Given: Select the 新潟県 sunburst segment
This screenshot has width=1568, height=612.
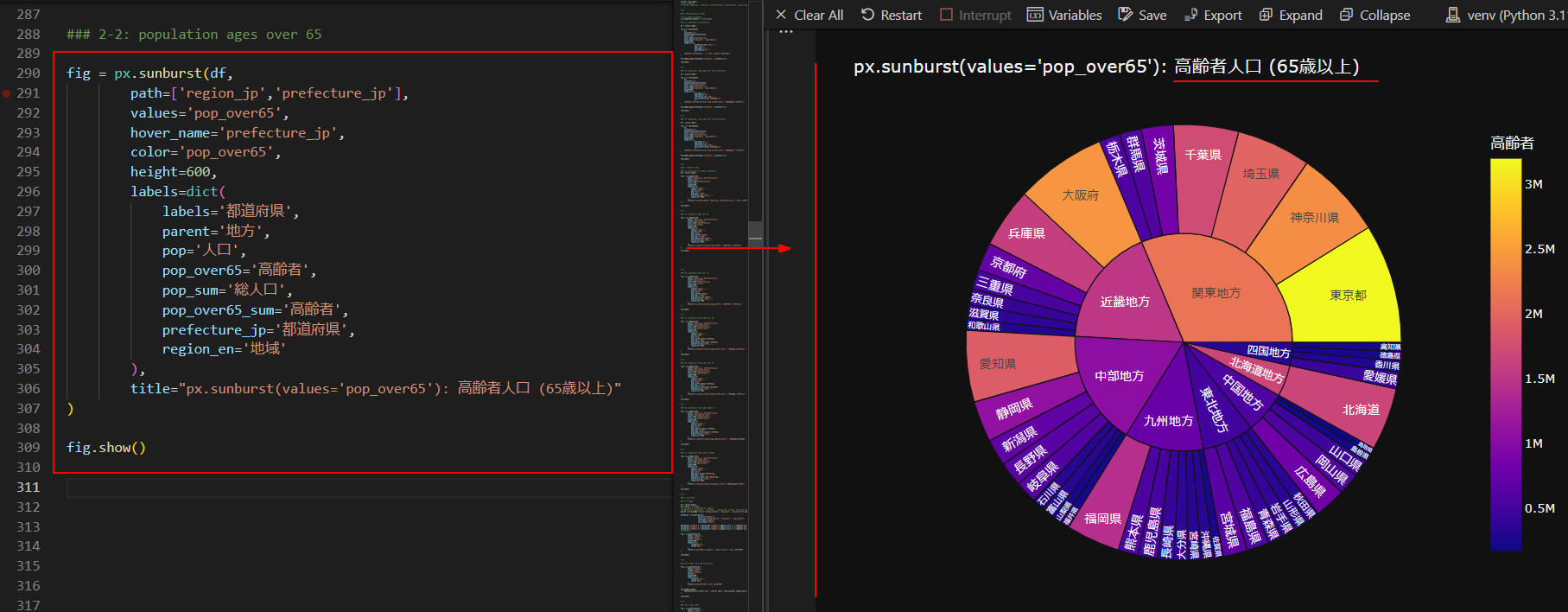Looking at the screenshot, I should [x=1019, y=439].
